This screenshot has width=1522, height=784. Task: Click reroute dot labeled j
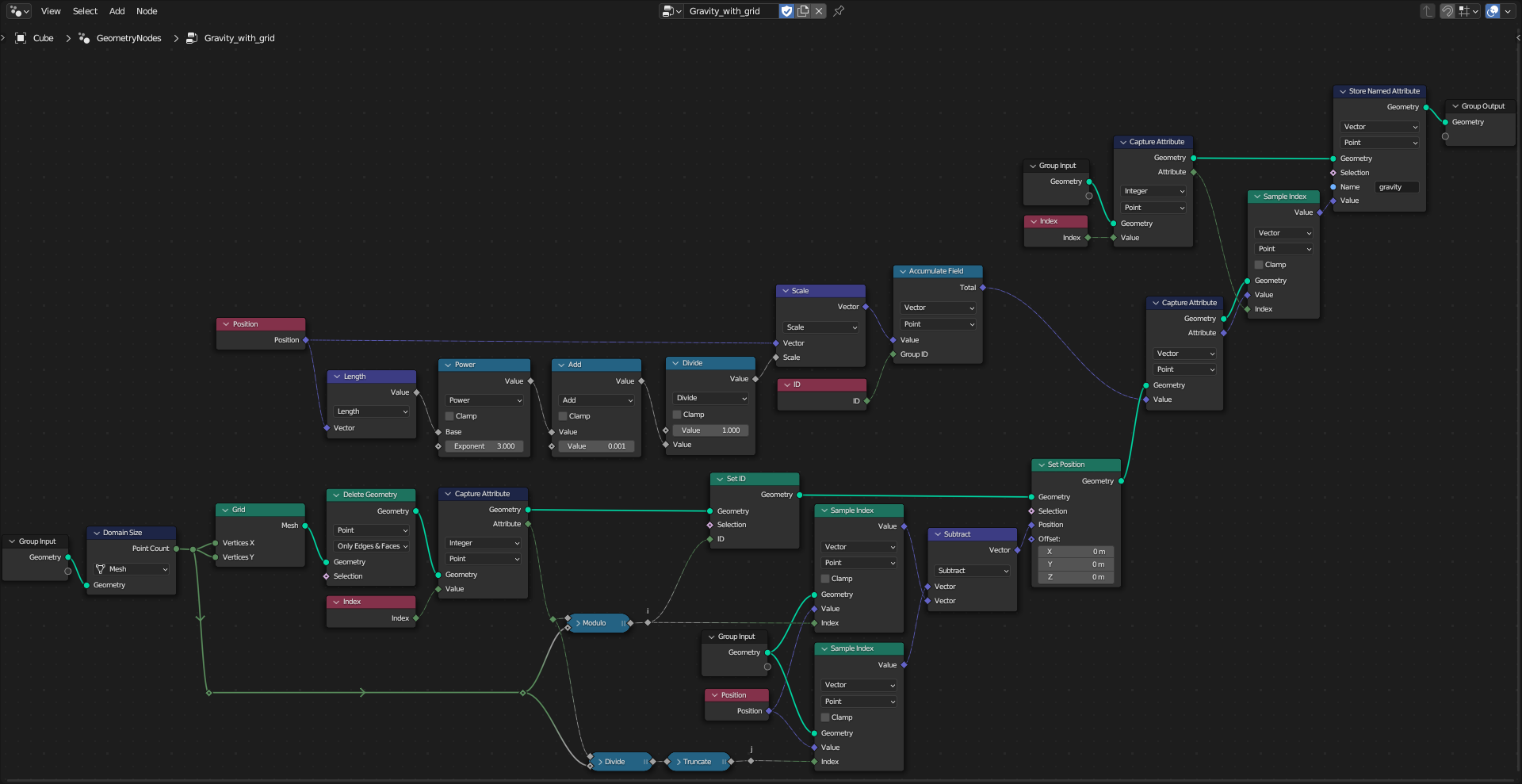click(x=751, y=761)
